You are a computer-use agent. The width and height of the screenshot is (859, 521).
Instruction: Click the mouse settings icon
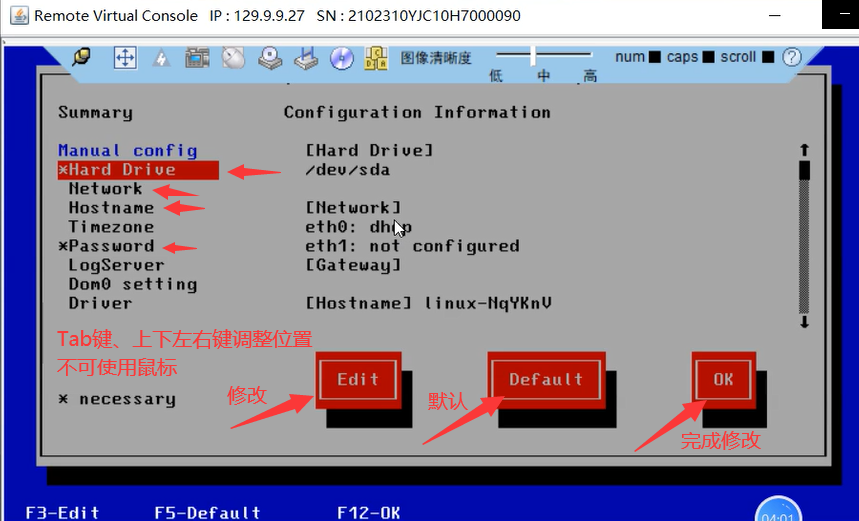[233, 58]
